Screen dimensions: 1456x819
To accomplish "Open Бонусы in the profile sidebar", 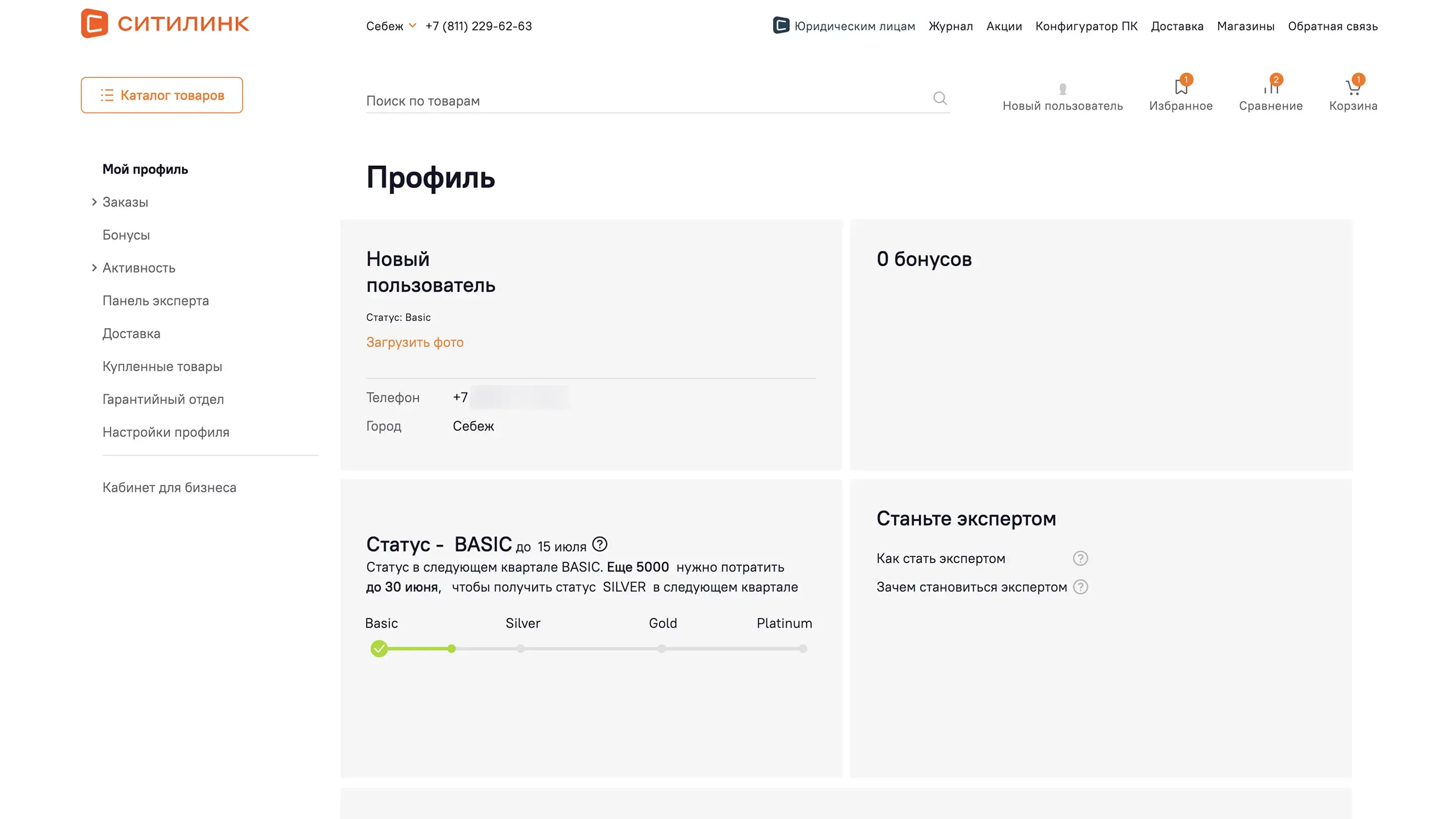I will pyautogui.click(x=126, y=235).
